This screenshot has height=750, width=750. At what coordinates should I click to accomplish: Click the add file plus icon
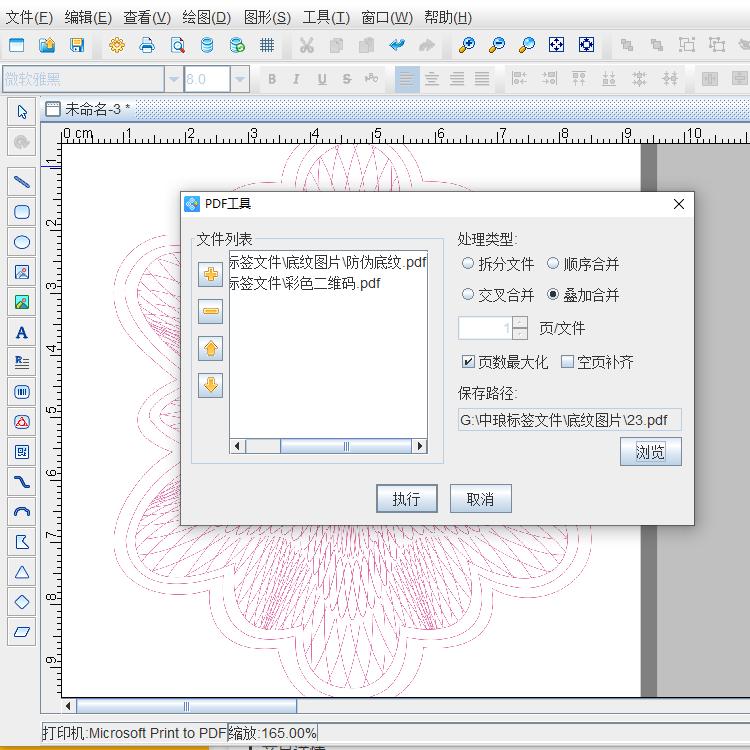coord(210,275)
